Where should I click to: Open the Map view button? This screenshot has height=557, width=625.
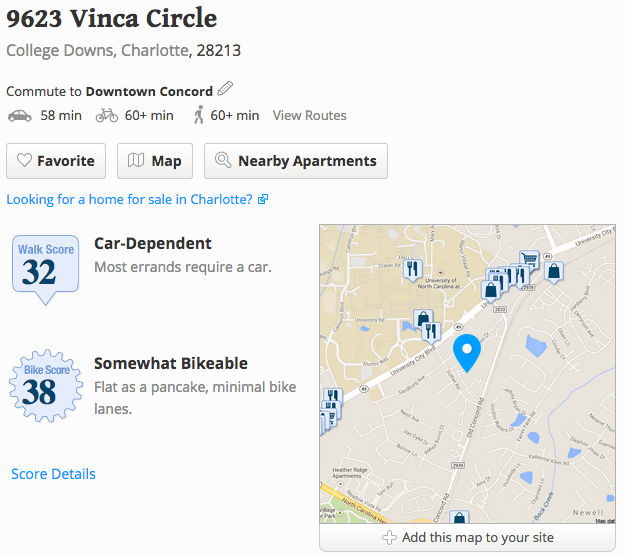click(x=155, y=161)
